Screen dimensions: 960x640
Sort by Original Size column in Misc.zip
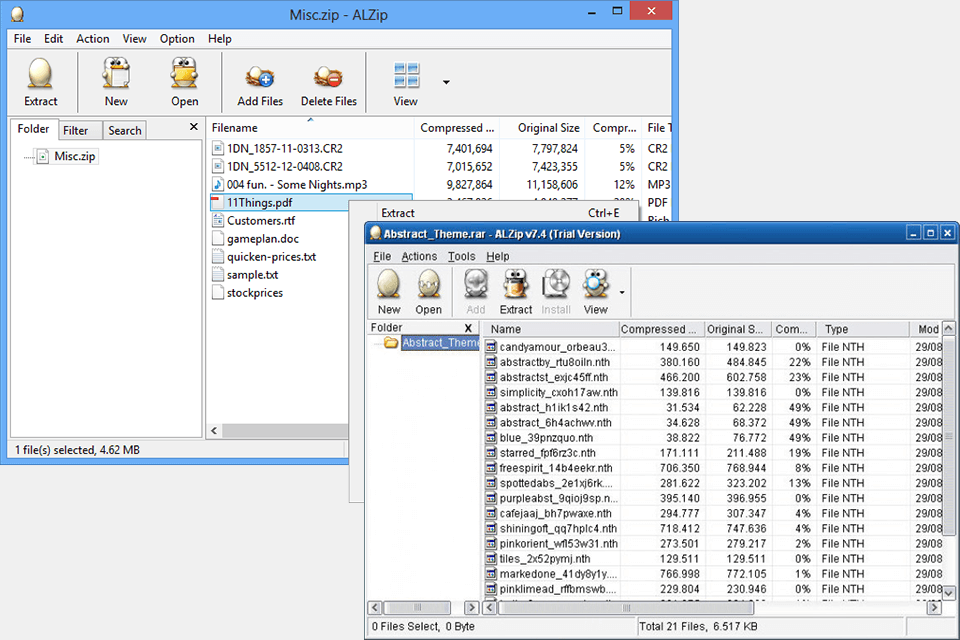(x=542, y=127)
